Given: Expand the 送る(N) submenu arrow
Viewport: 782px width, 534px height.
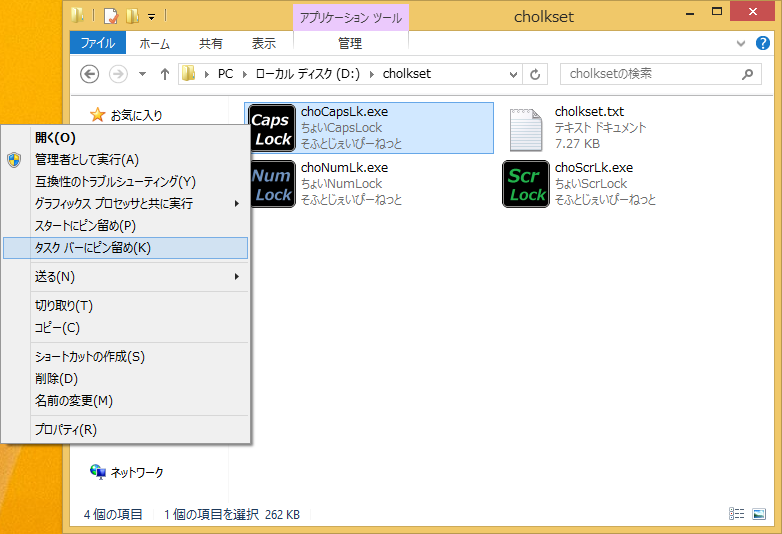Looking at the screenshot, I should 237,276.
